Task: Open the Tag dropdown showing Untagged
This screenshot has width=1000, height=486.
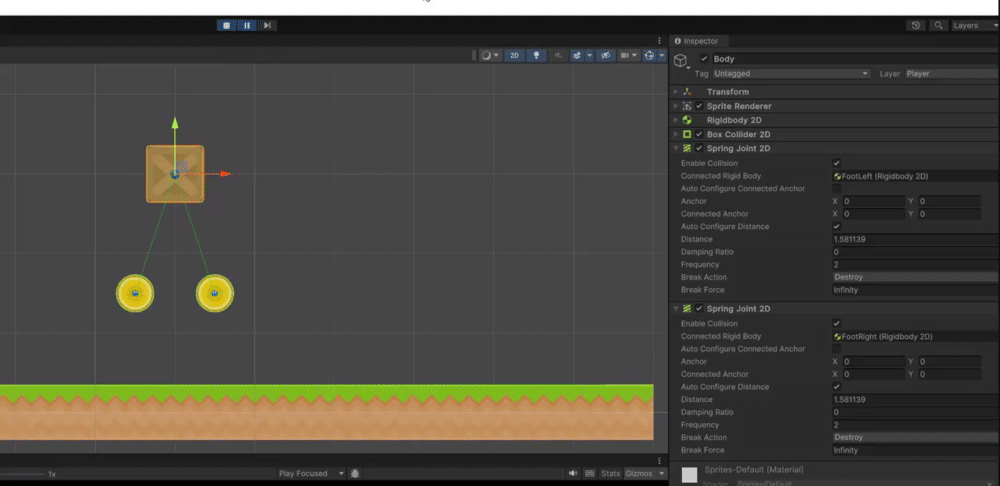Action: point(791,73)
